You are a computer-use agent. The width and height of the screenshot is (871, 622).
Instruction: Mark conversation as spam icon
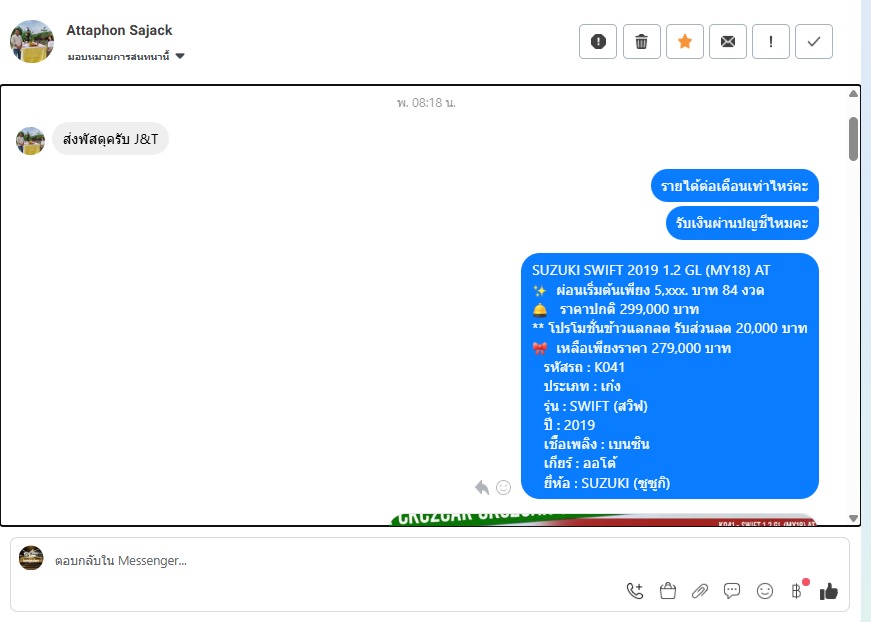pos(598,42)
